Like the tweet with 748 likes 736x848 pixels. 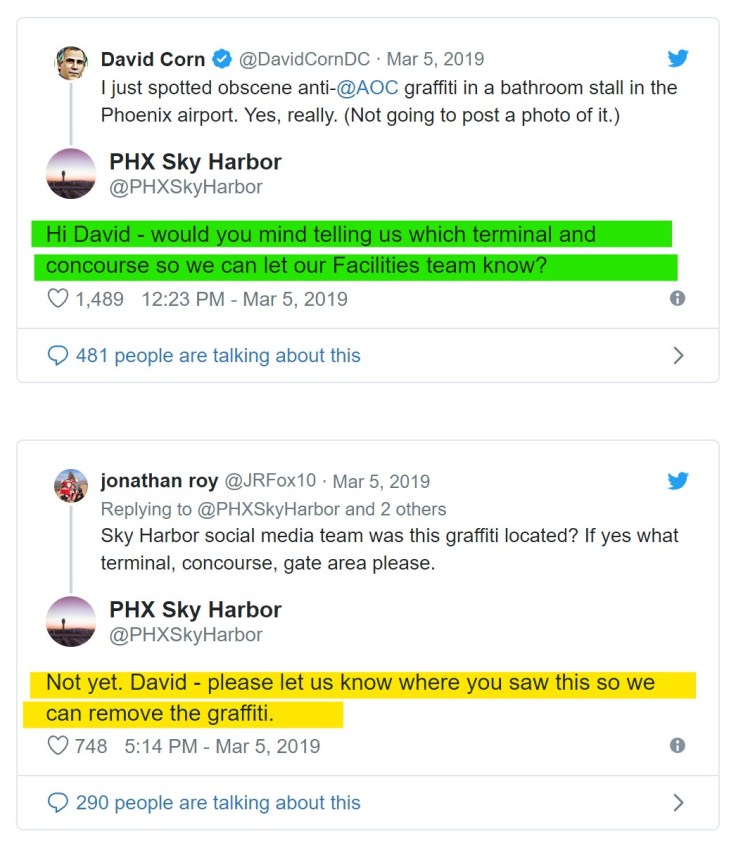point(58,745)
